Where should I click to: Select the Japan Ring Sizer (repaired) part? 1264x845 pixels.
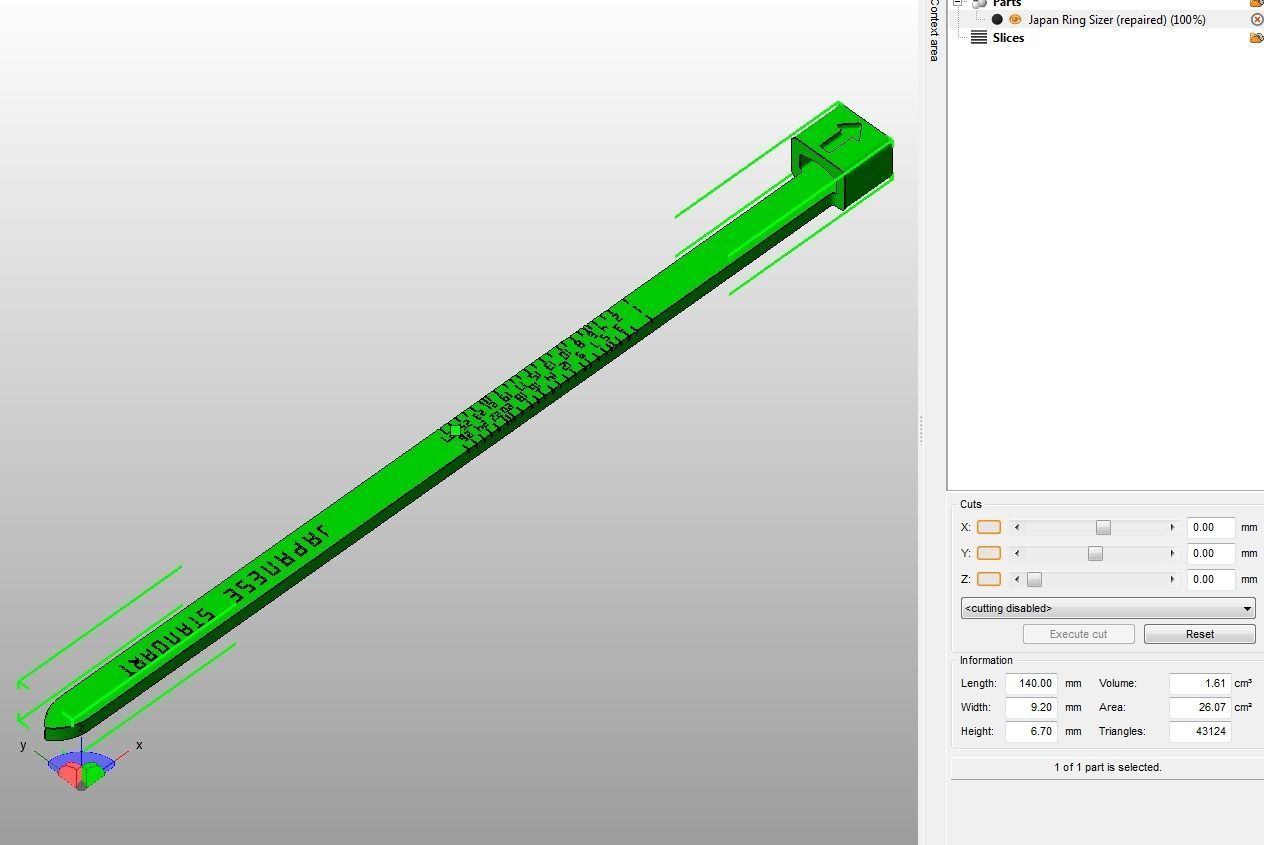pos(1117,20)
